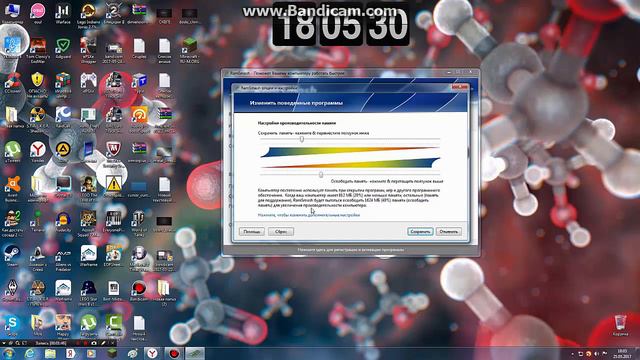Open the uTorrent desktop shortcut beside Yandex
The image size is (640, 360).
(x=12, y=152)
